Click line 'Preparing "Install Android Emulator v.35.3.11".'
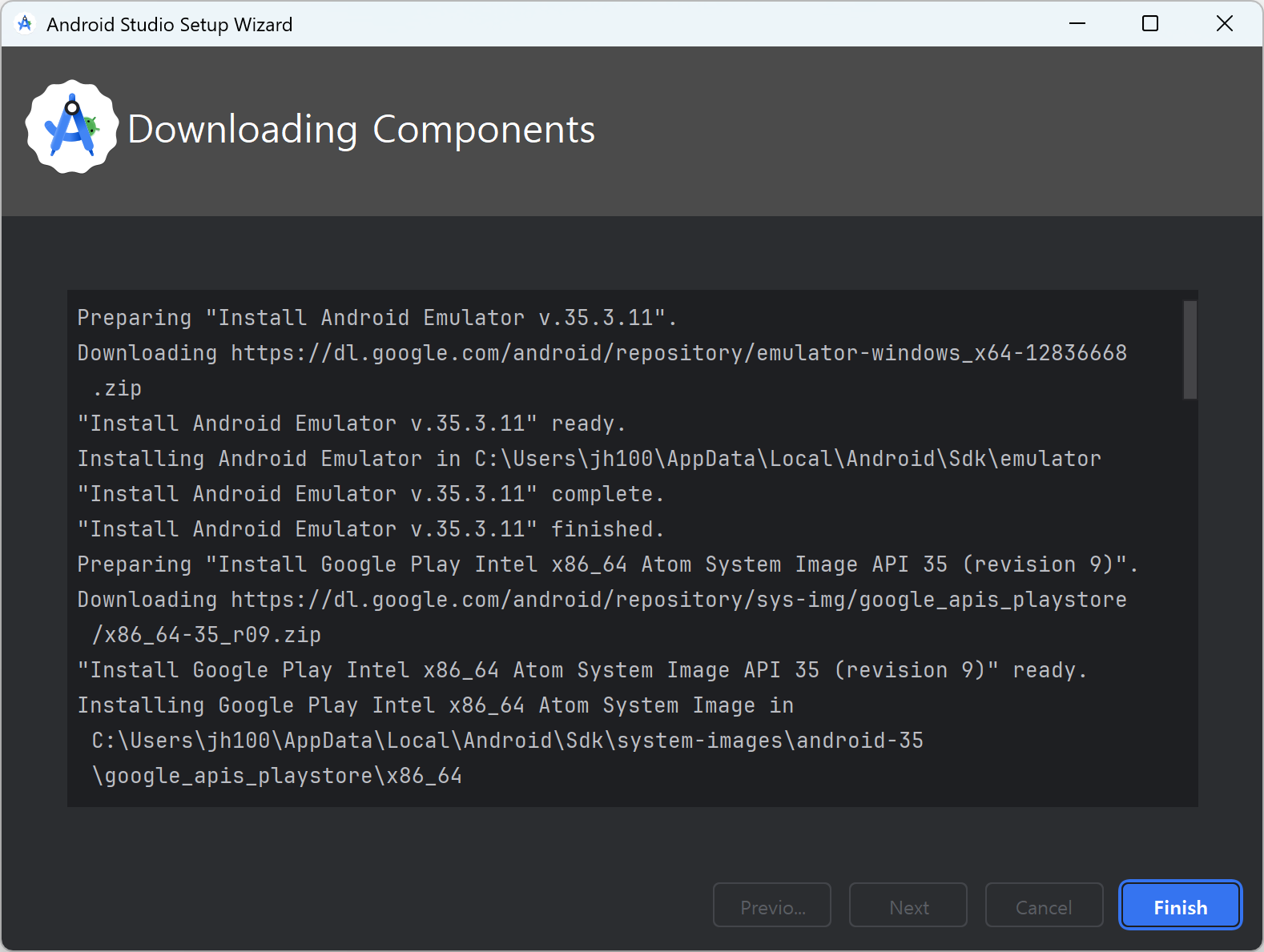Viewport: 1264px width, 952px height. (x=377, y=318)
